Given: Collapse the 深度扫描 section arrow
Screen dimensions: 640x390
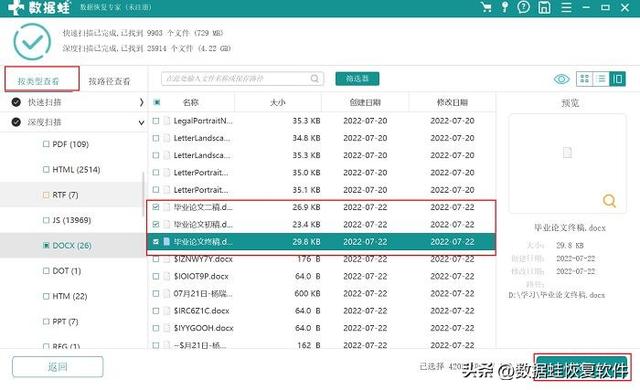Looking at the screenshot, I should point(141,122).
